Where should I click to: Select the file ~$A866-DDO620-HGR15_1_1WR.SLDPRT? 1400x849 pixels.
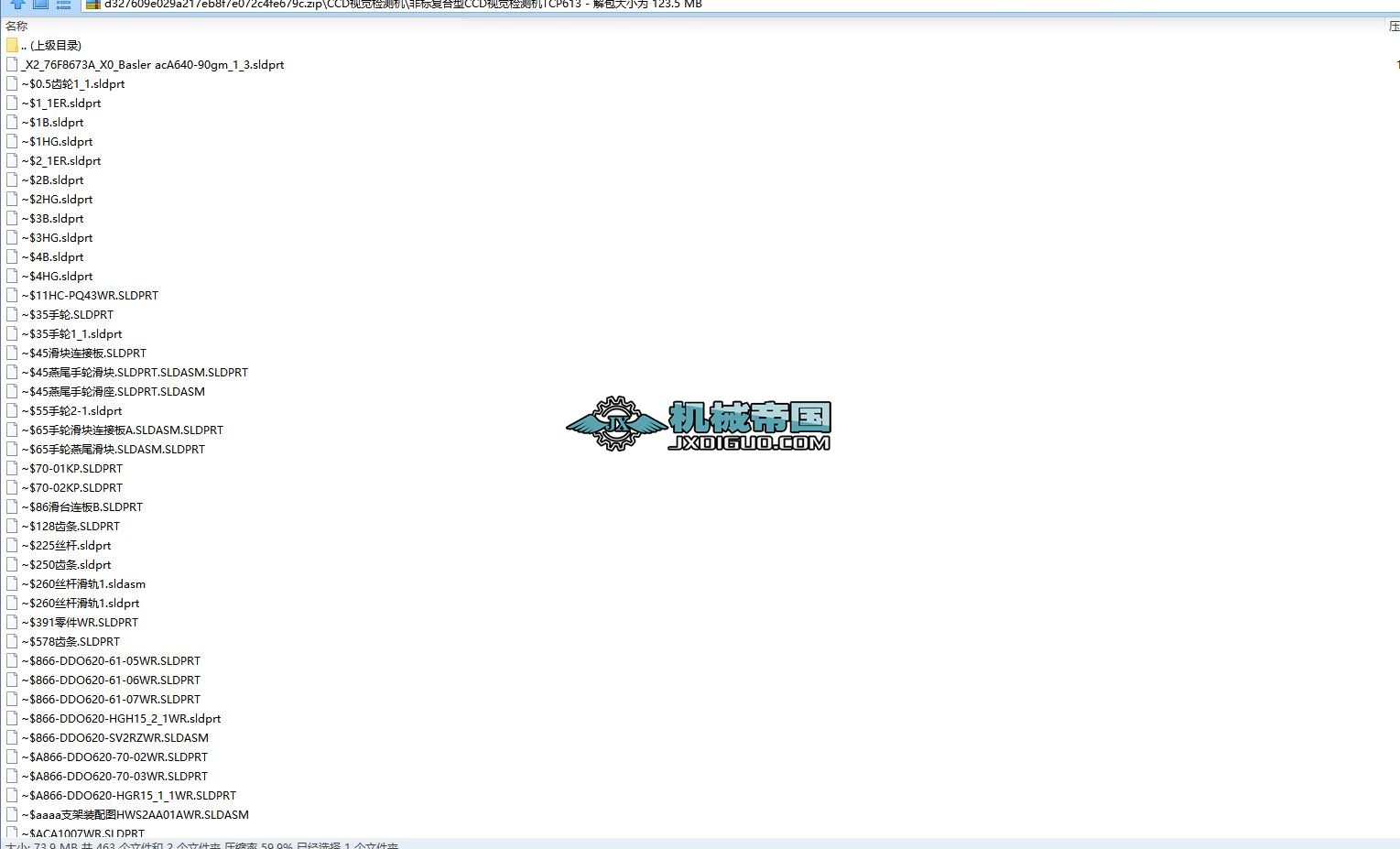pyautogui.click(x=129, y=796)
